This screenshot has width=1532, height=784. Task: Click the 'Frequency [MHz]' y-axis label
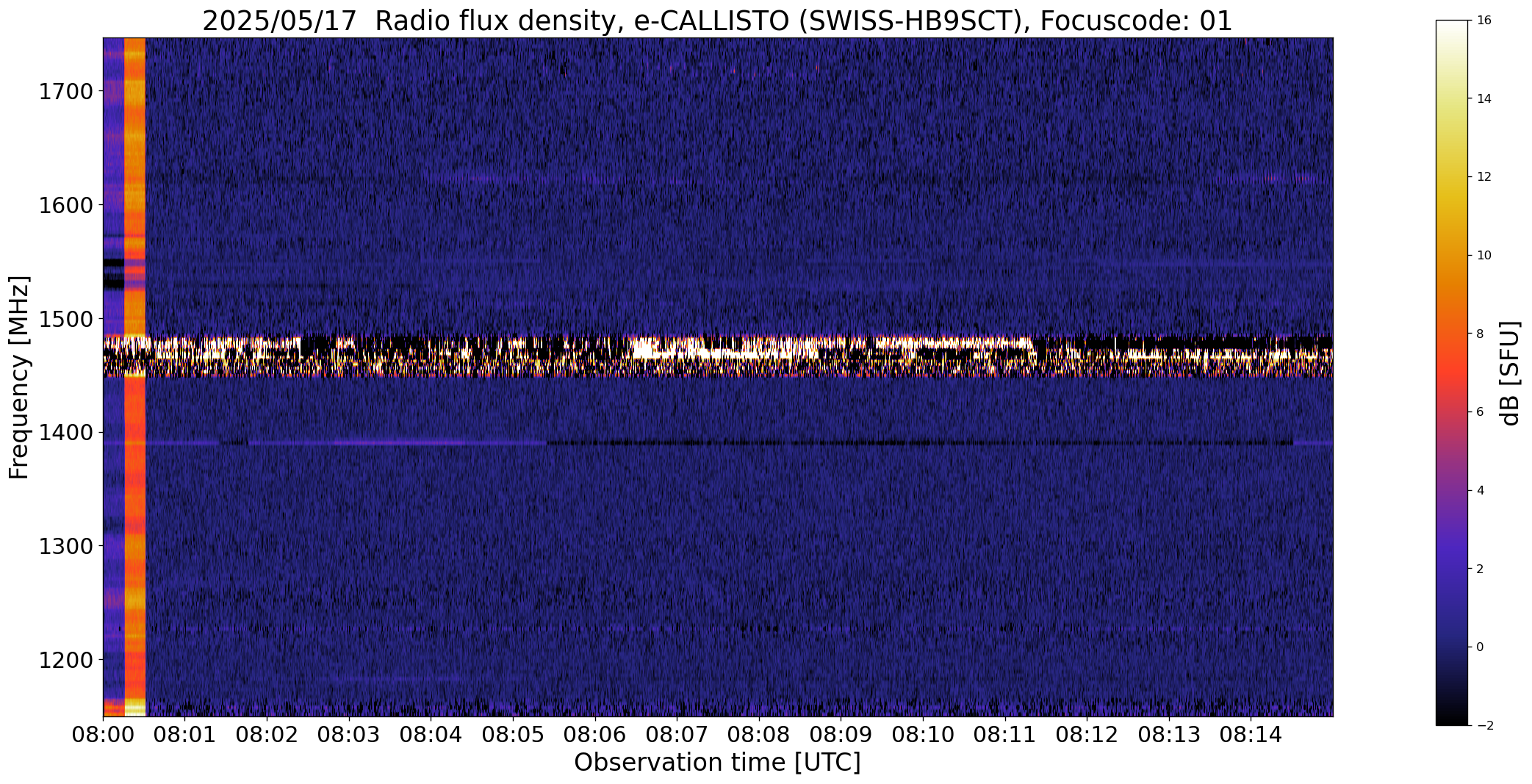point(19,378)
